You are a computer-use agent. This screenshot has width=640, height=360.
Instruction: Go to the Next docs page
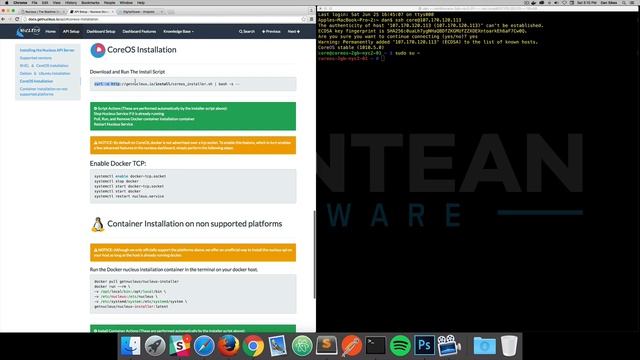[293, 31]
